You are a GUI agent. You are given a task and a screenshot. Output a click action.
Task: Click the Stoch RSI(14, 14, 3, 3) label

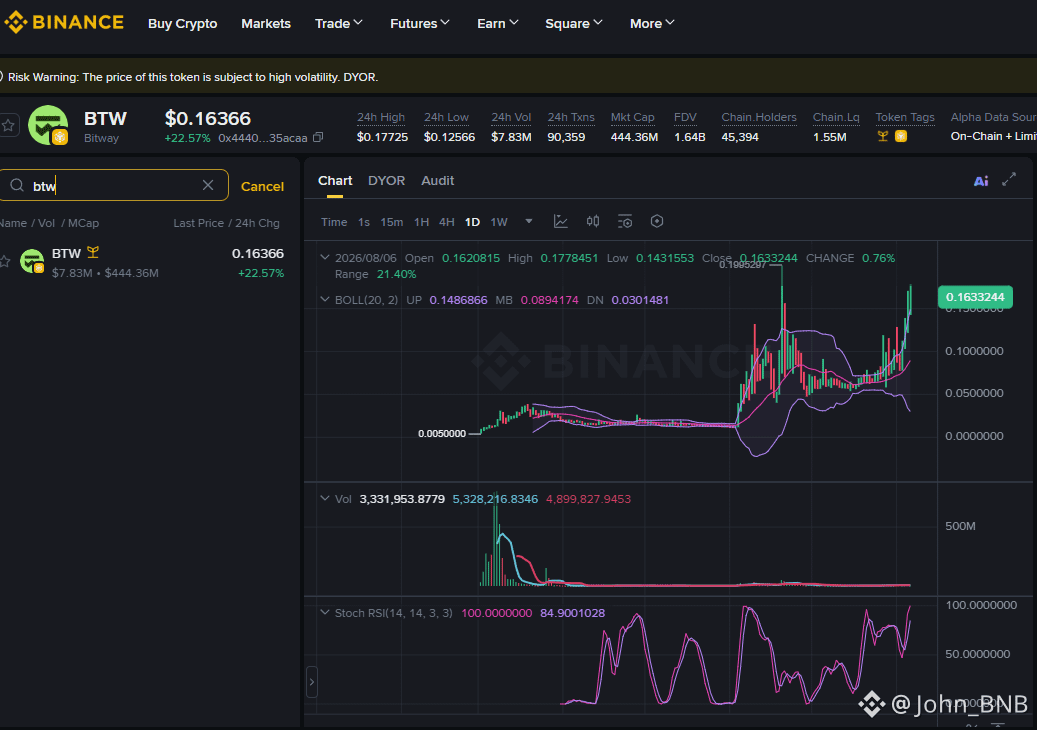point(394,613)
